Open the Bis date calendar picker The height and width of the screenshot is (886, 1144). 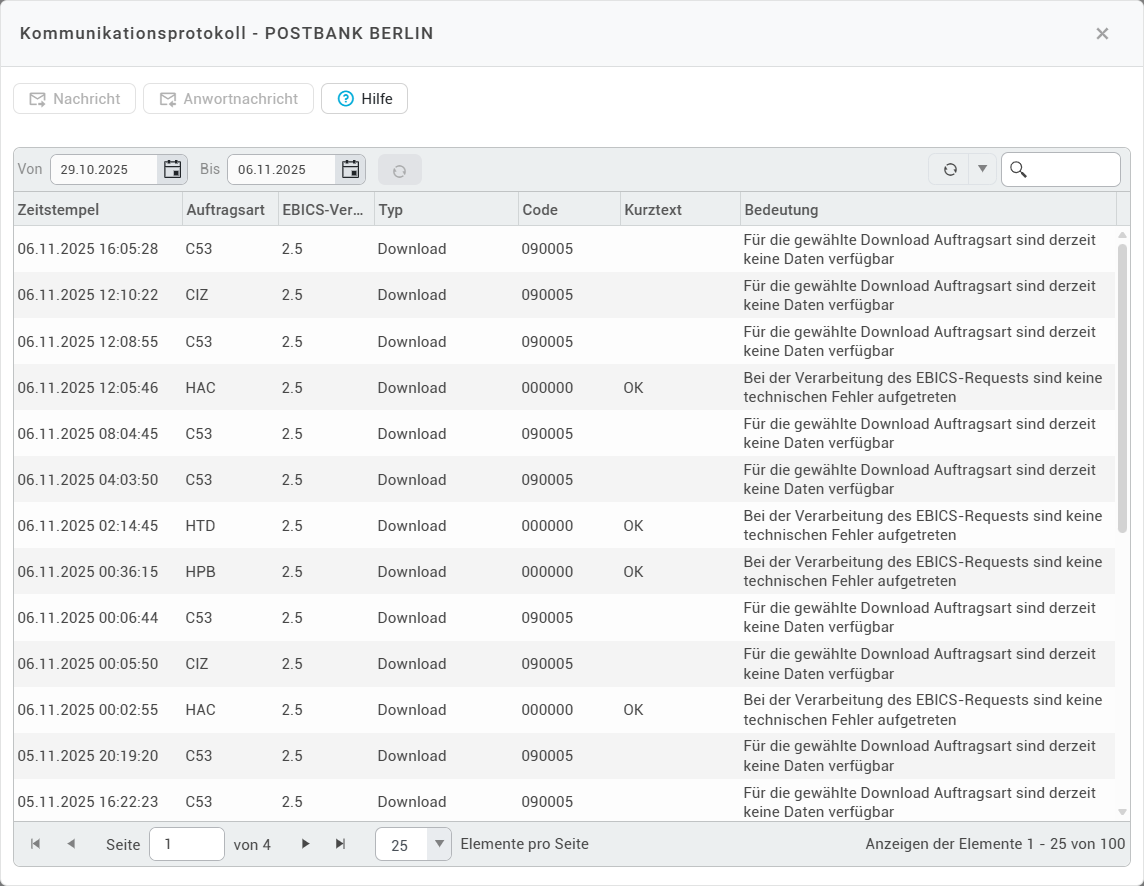click(x=350, y=170)
